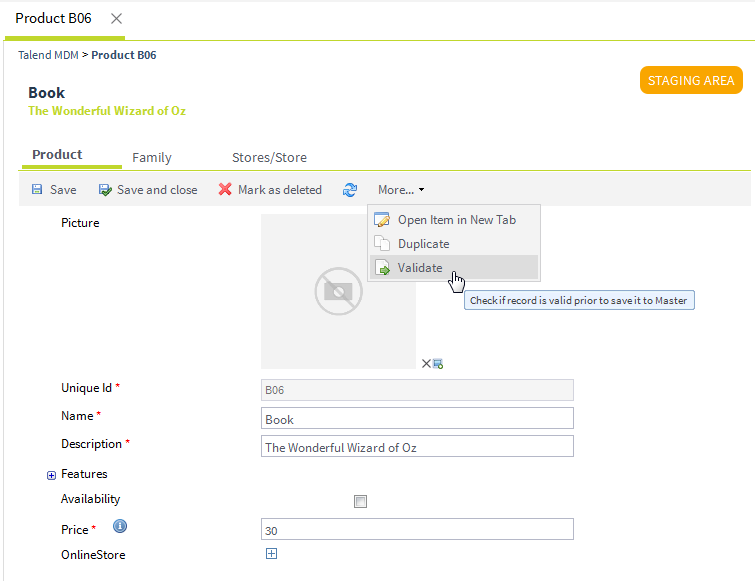Viewport: 755px width, 581px height.
Task: Expand the Features section
Action: point(51,475)
